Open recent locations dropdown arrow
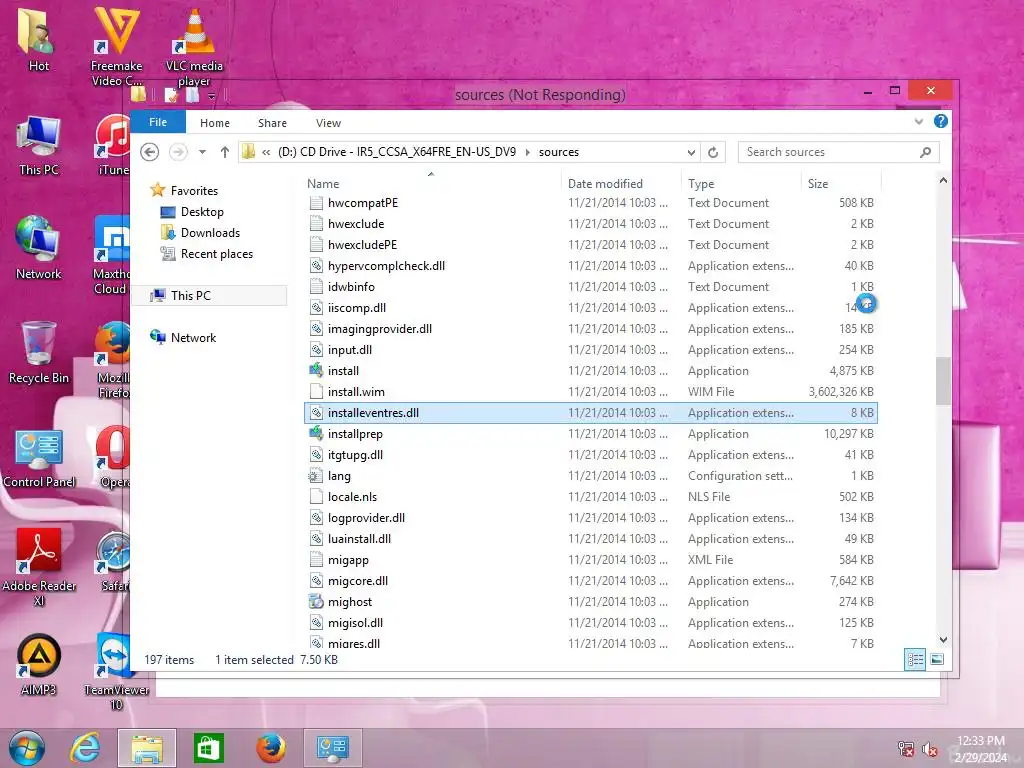This screenshot has height=768, width=1024. 202,152
